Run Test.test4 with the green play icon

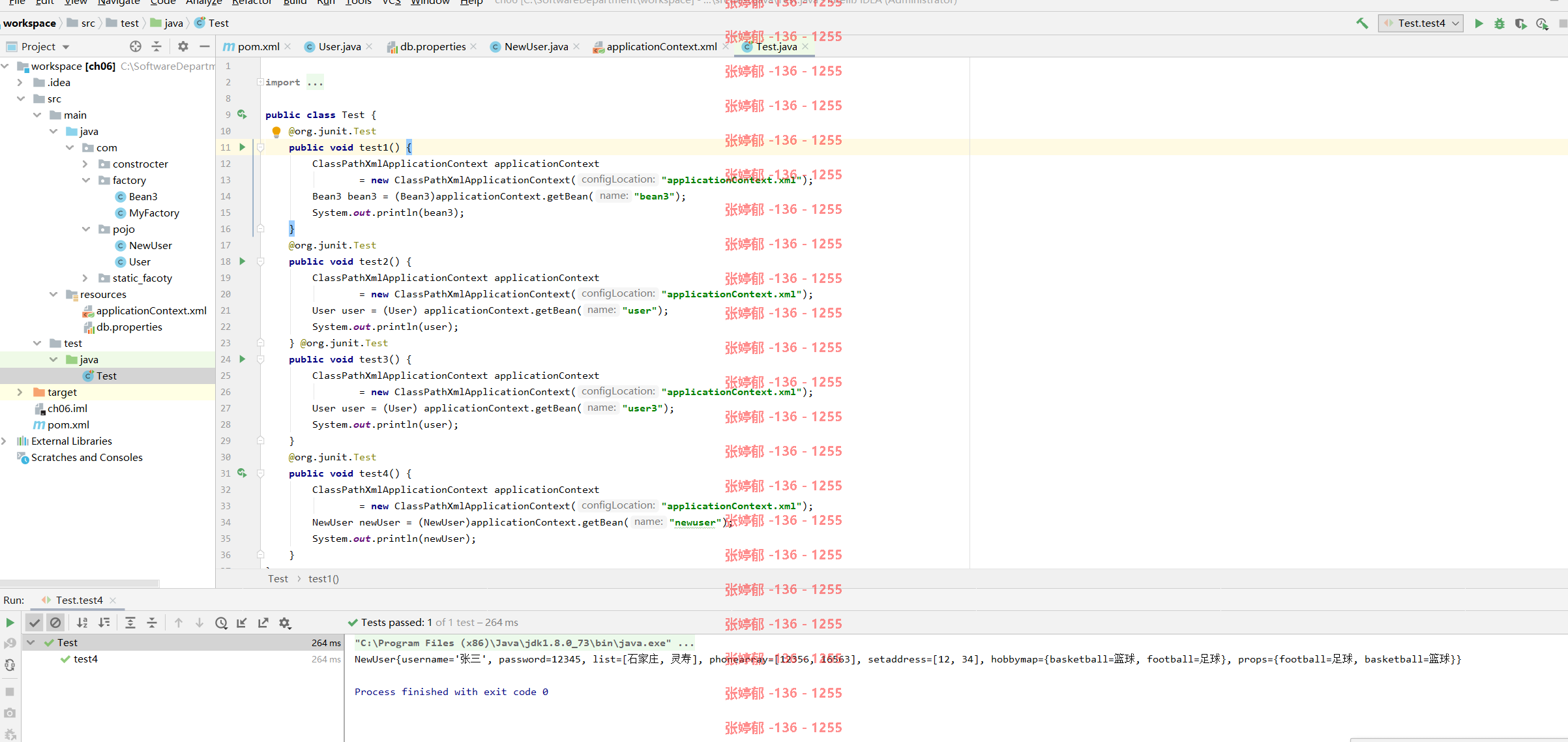1479,23
